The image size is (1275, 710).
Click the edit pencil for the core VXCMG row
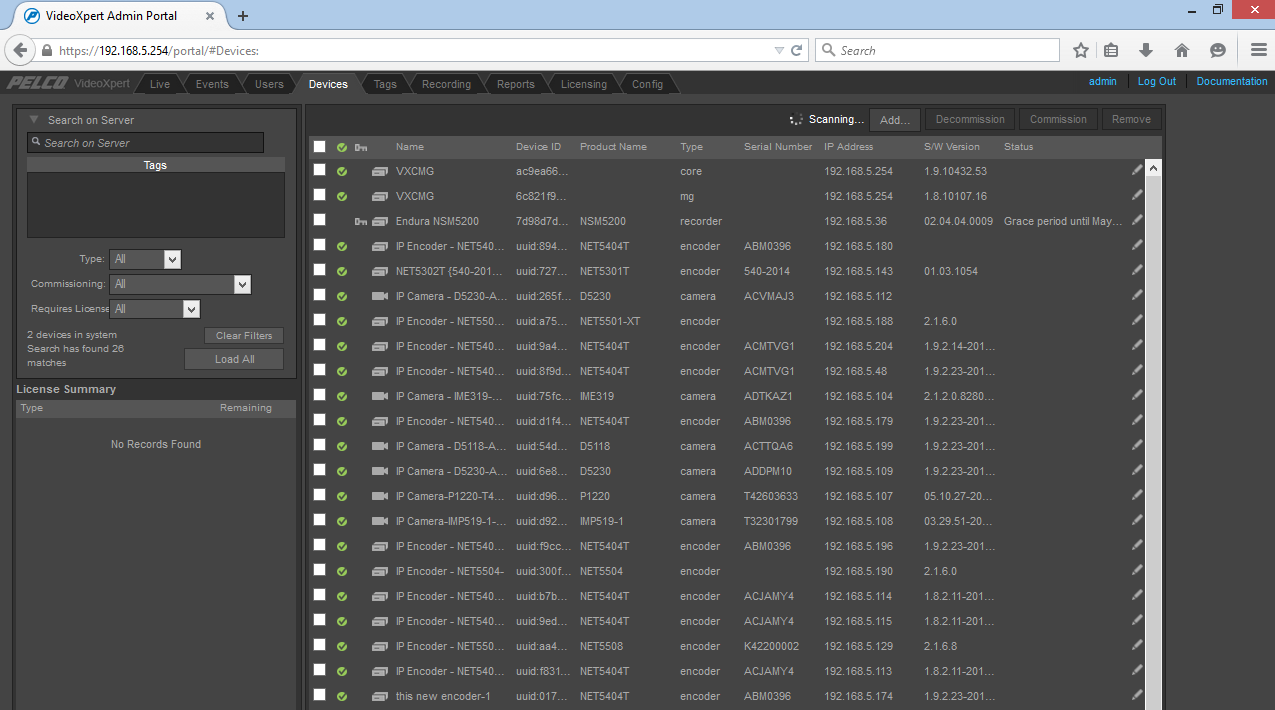coord(1137,171)
